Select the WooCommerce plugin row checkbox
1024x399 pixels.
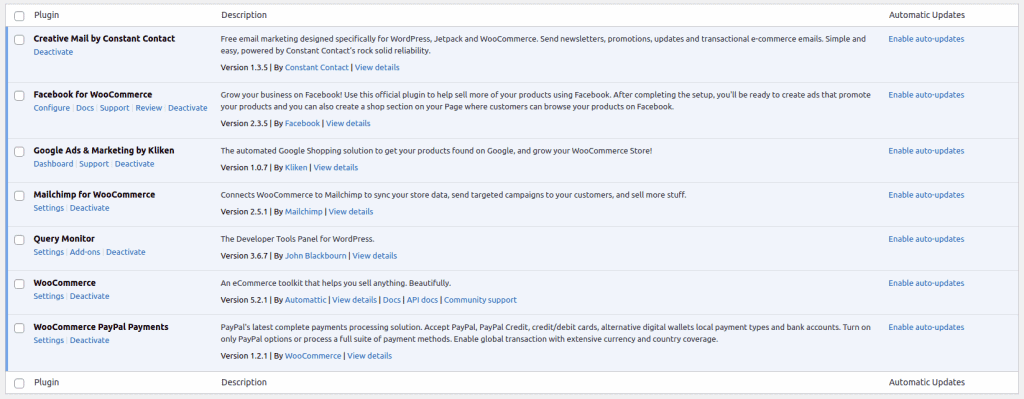[20, 284]
